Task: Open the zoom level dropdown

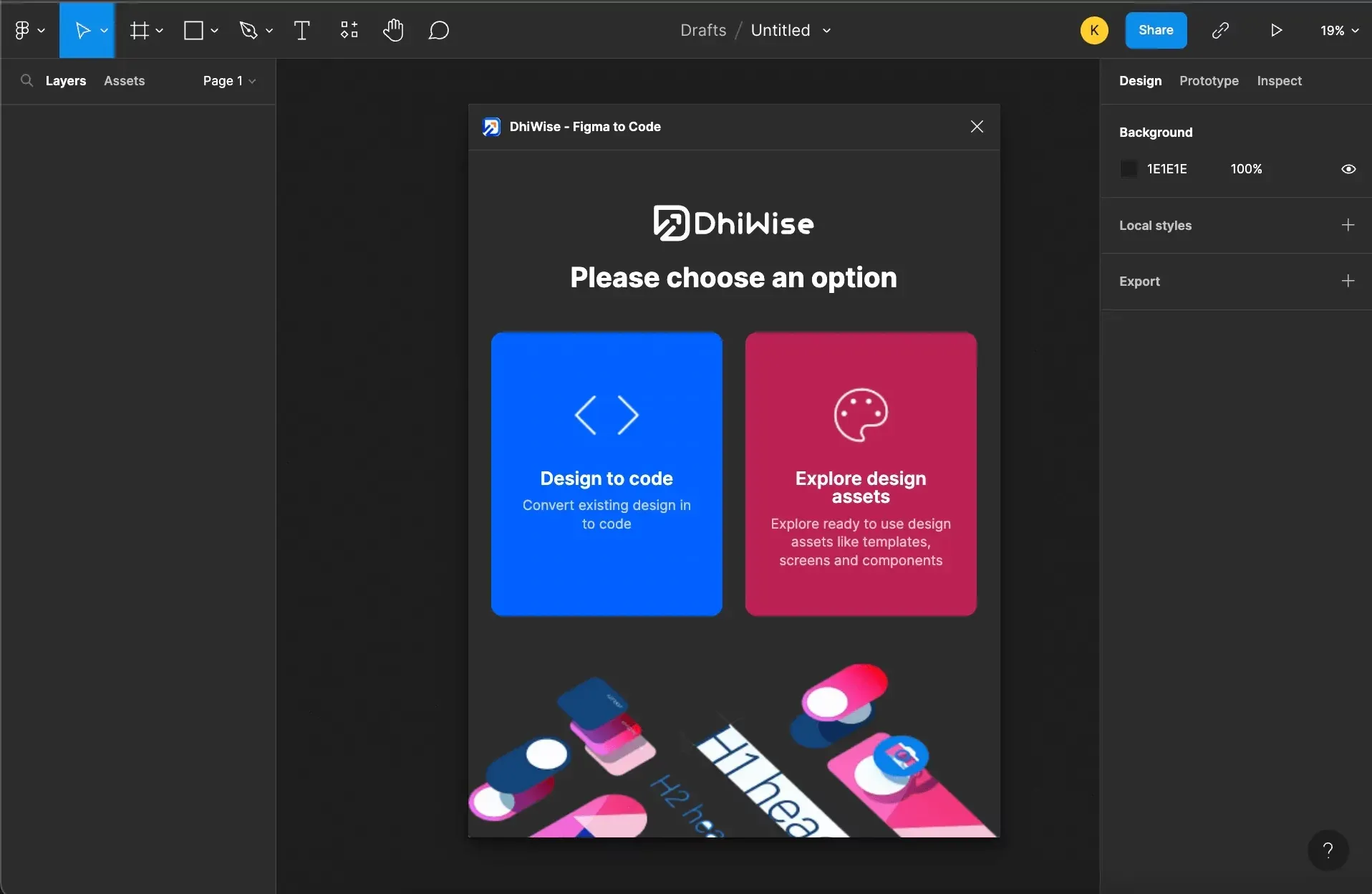Action: (x=1338, y=30)
